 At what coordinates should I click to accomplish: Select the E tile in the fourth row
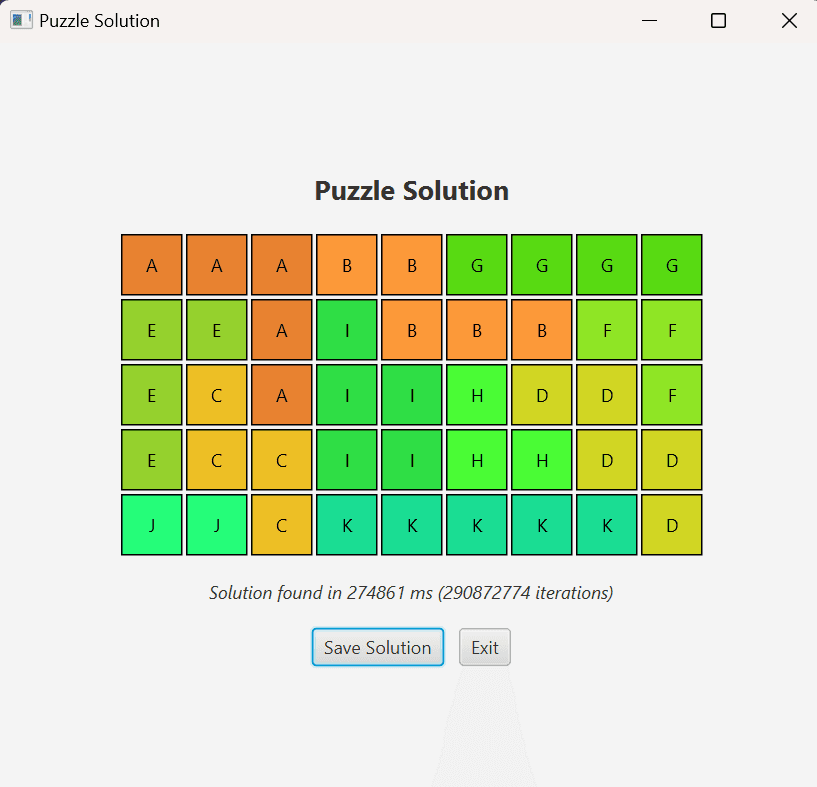pos(152,460)
